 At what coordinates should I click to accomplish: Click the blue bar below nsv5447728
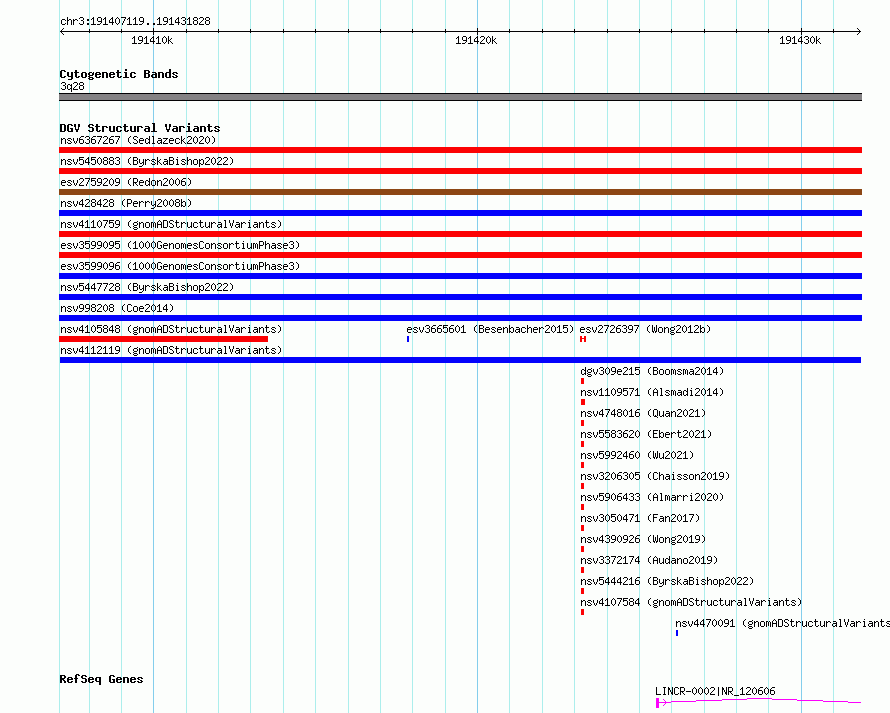pyautogui.click(x=460, y=297)
